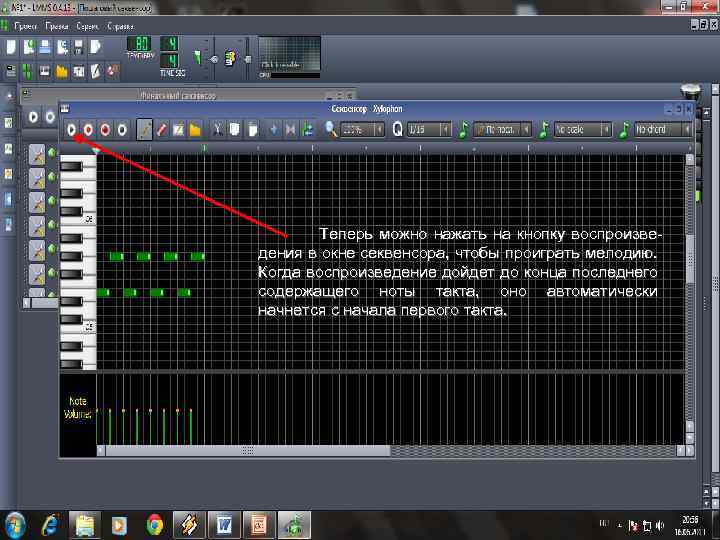Cut selected notes with scissors icon
Image resolution: width=720 pixels, height=540 pixels.
218,130
